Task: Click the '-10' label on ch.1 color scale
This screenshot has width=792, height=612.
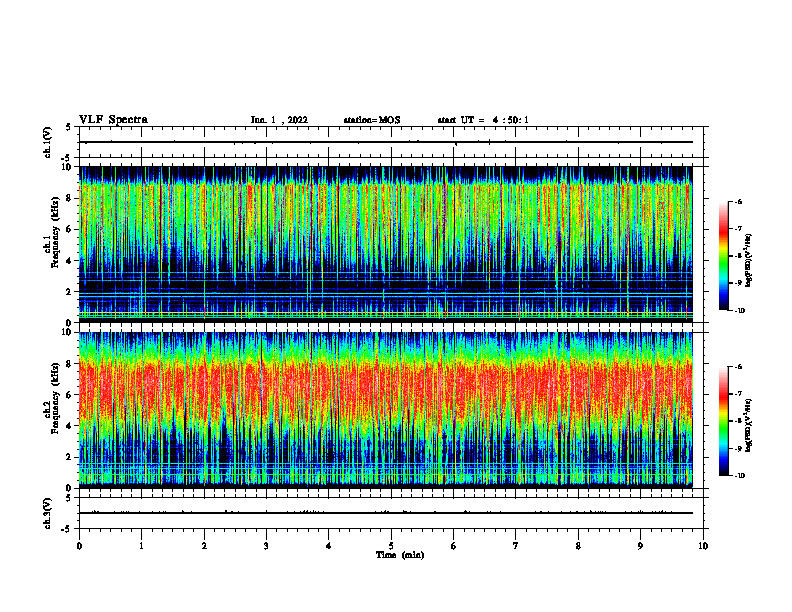Action: (x=740, y=311)
